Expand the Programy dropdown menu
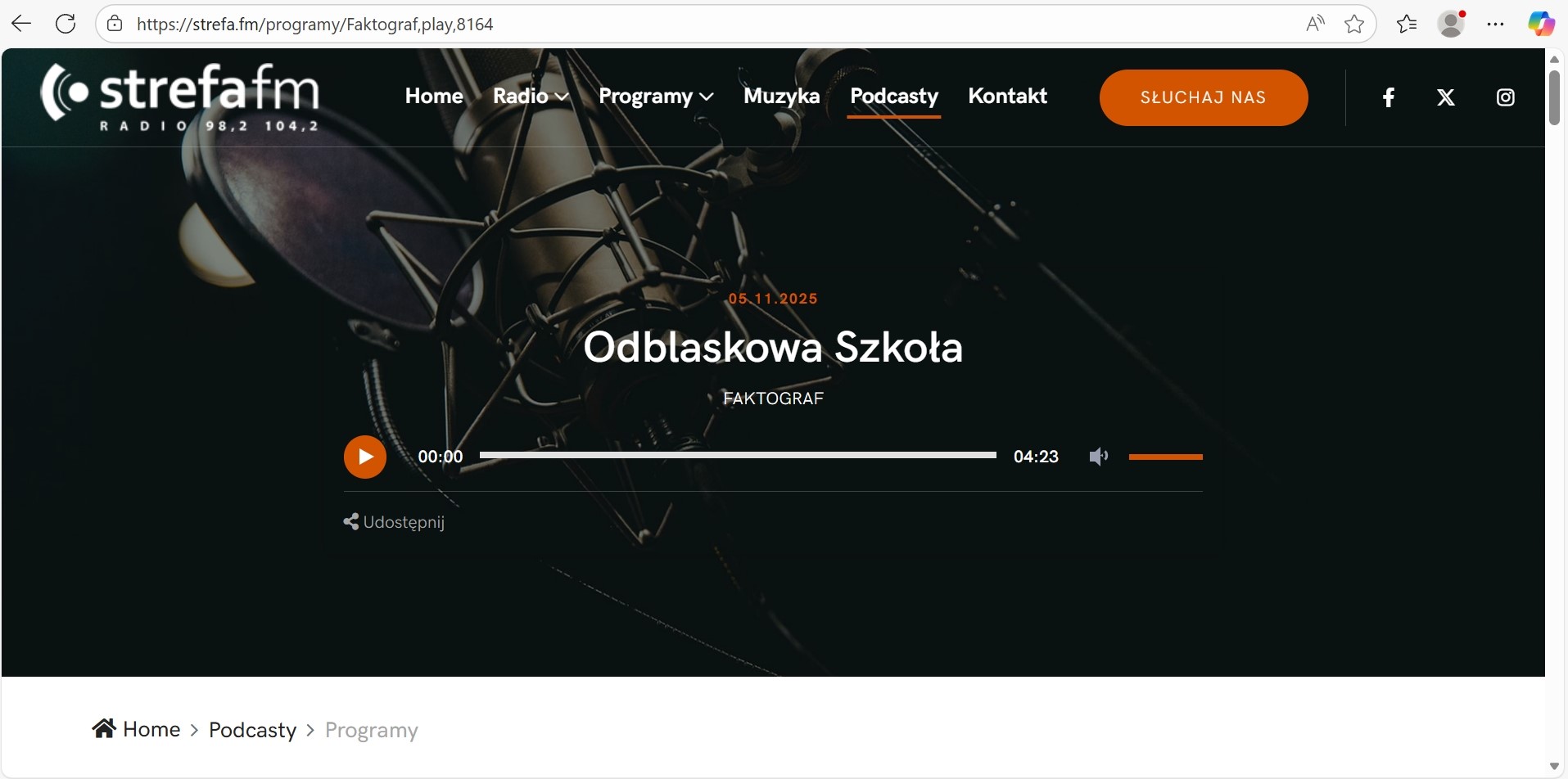The width and height of the screenshot is (1568, 779). (x=656, y=97)
